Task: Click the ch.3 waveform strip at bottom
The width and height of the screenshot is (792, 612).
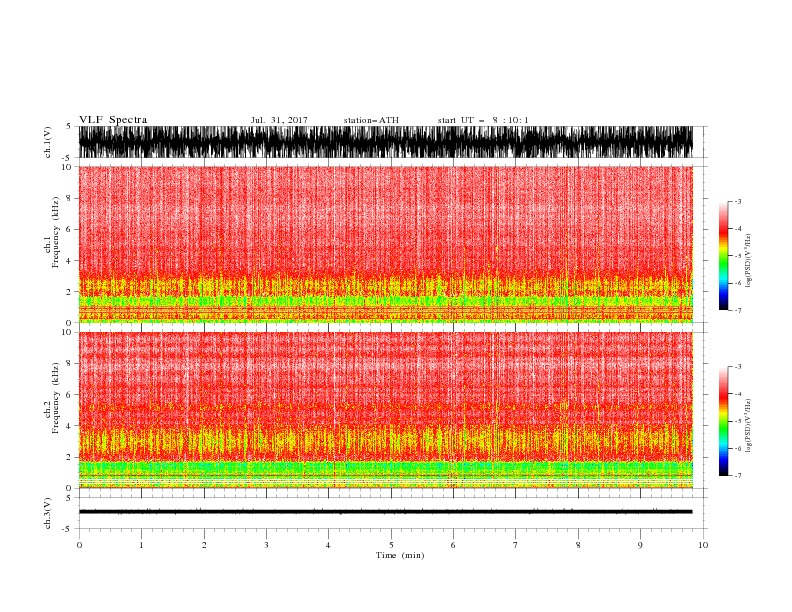Action: coord(385,512)
